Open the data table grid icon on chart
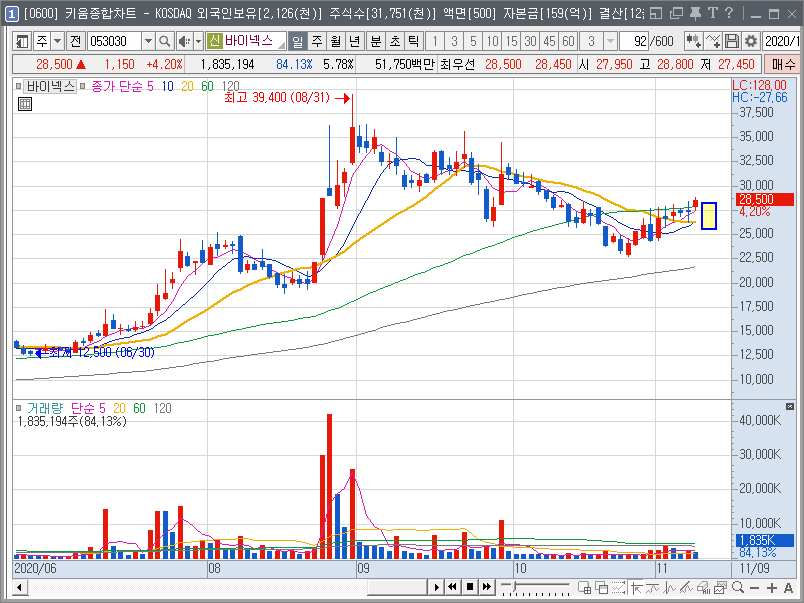 pos(25,104)
